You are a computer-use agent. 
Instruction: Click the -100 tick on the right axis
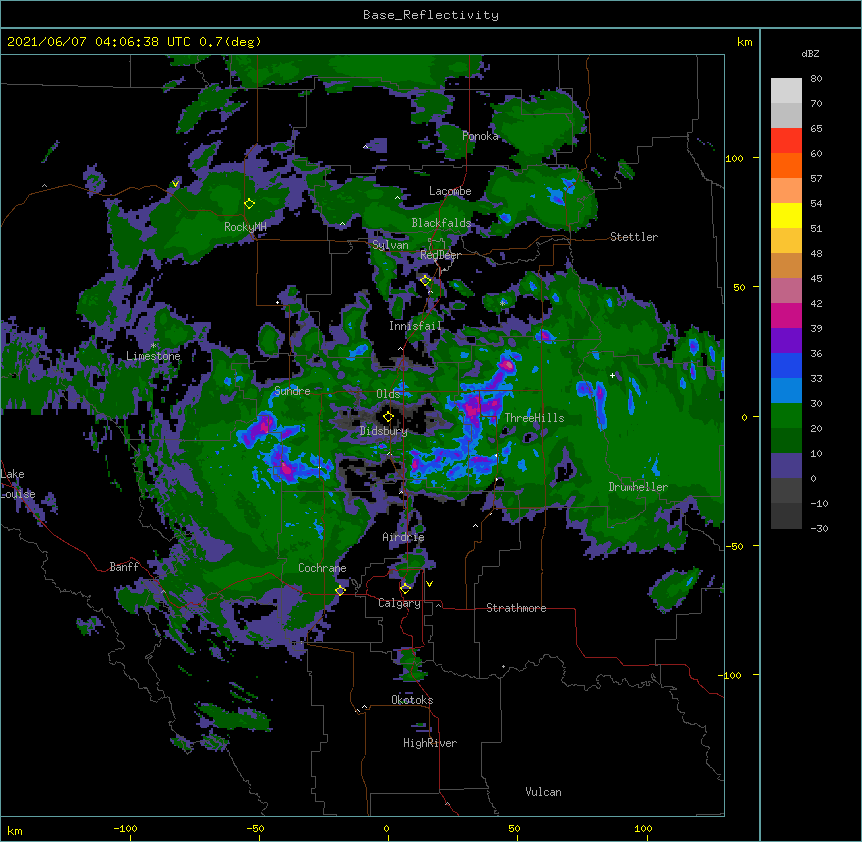click(x=731, y=675)
